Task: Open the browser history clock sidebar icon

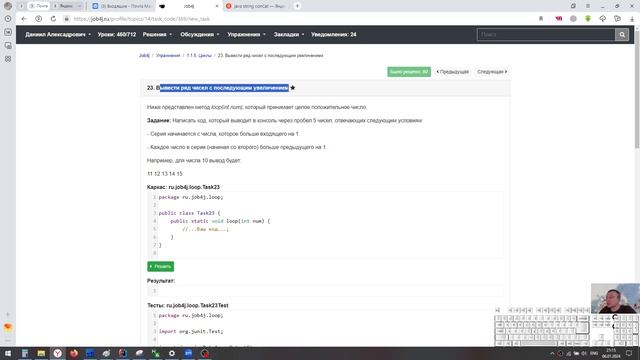Action: [x=8, y=19]
